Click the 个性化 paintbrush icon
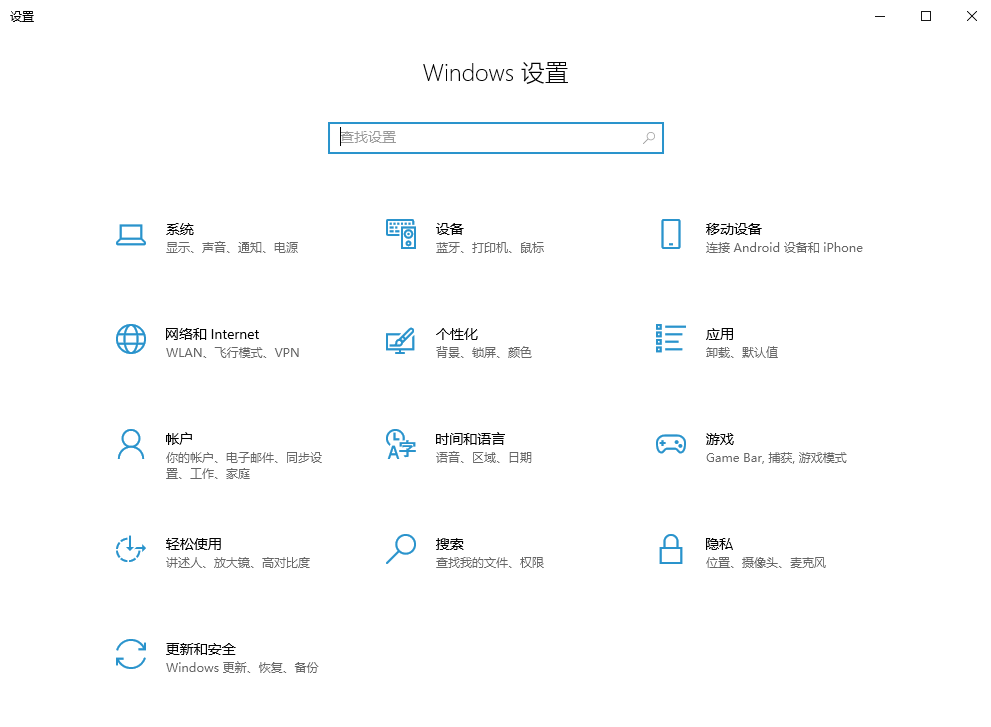 pyautogui.click(x=400, y=339)
